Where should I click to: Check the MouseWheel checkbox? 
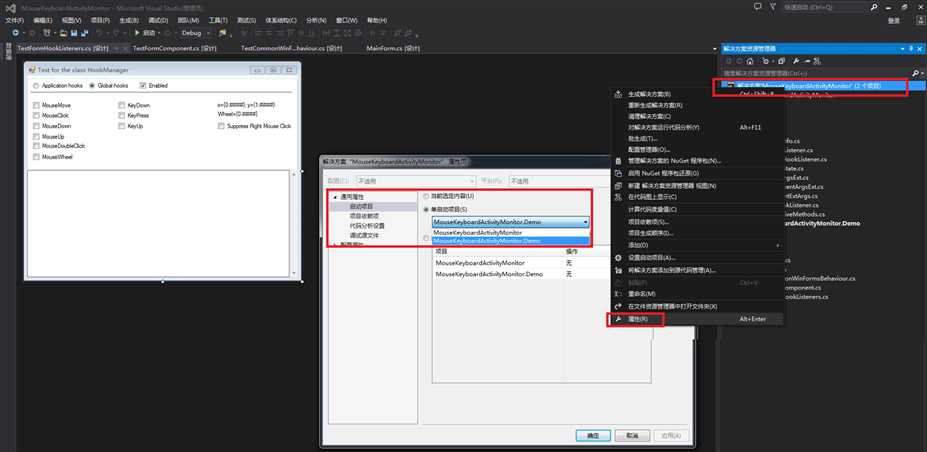click(x=37, y=157)
